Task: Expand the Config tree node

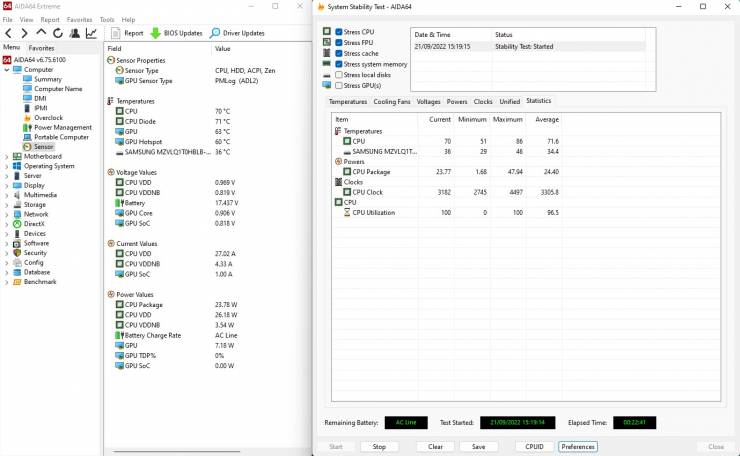Action: [7, 262]
